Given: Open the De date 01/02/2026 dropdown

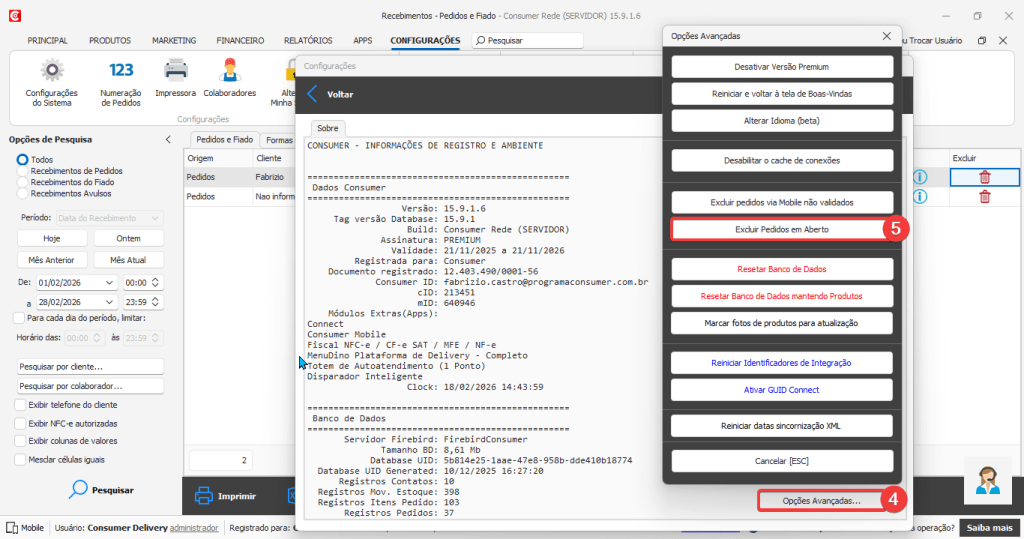Looking at the screenshot, I should pos(109,282).
